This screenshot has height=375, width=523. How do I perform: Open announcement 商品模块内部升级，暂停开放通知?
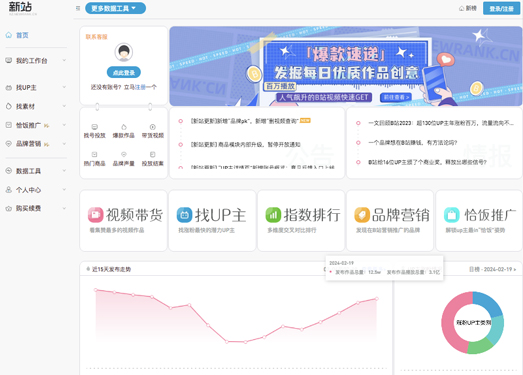pyautogui.click(x=245, y=144)
